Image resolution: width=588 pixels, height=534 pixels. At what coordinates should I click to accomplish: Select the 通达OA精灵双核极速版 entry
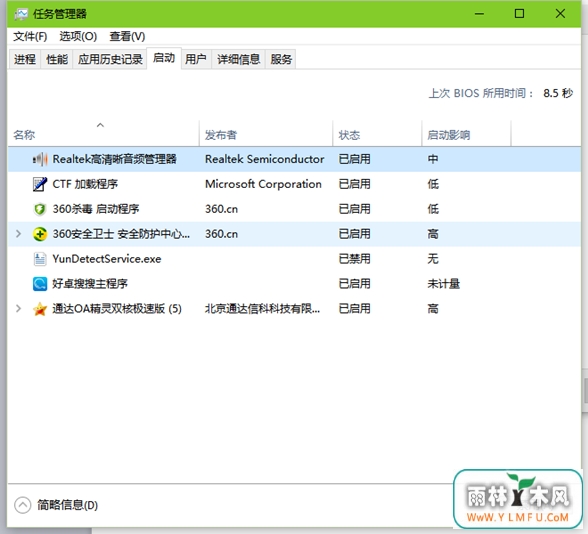coord(294,309)
